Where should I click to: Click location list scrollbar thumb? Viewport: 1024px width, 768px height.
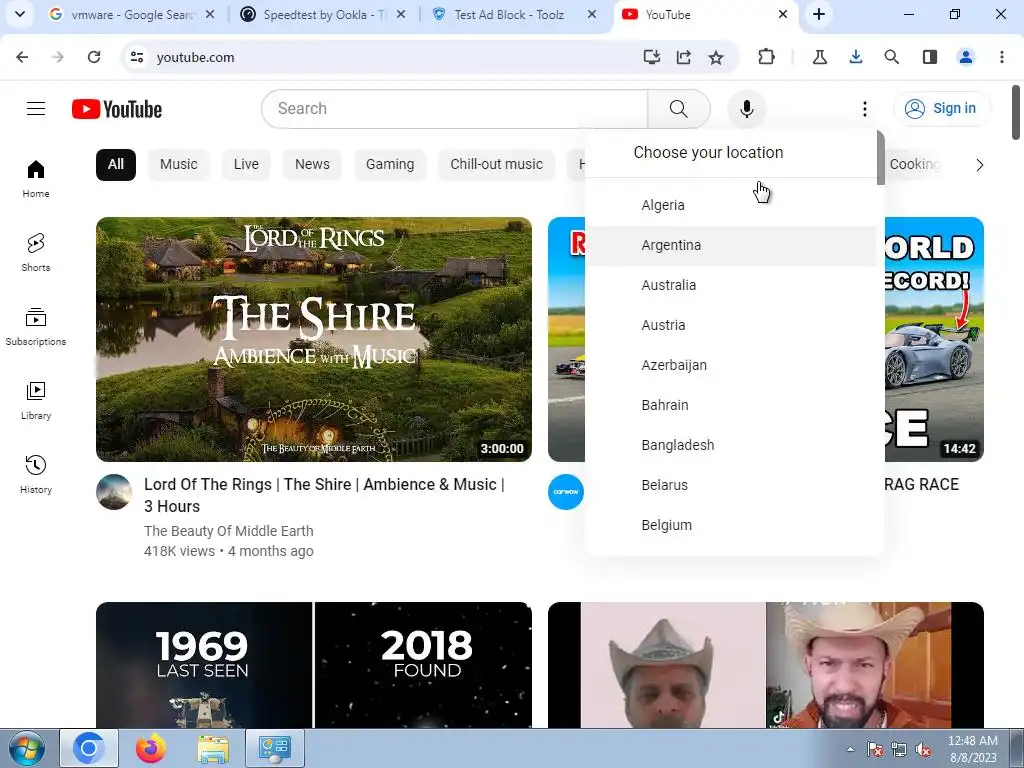coord(880,158)
